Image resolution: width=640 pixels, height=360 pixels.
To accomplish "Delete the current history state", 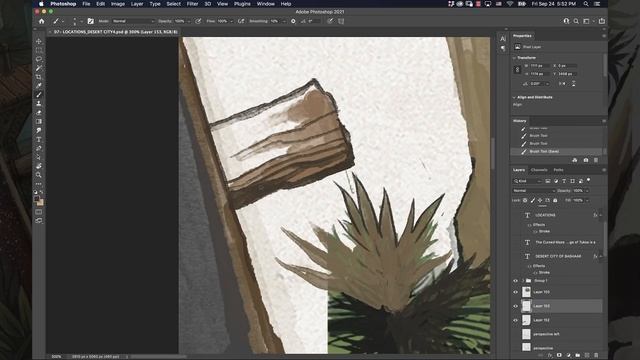I will pyautogui.click(x=596, y=160).
